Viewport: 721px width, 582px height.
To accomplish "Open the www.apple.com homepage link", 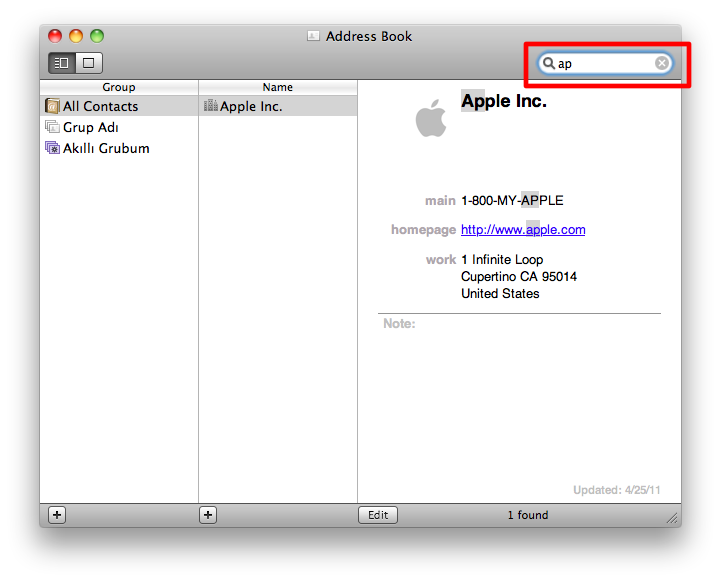I will 523,230.
